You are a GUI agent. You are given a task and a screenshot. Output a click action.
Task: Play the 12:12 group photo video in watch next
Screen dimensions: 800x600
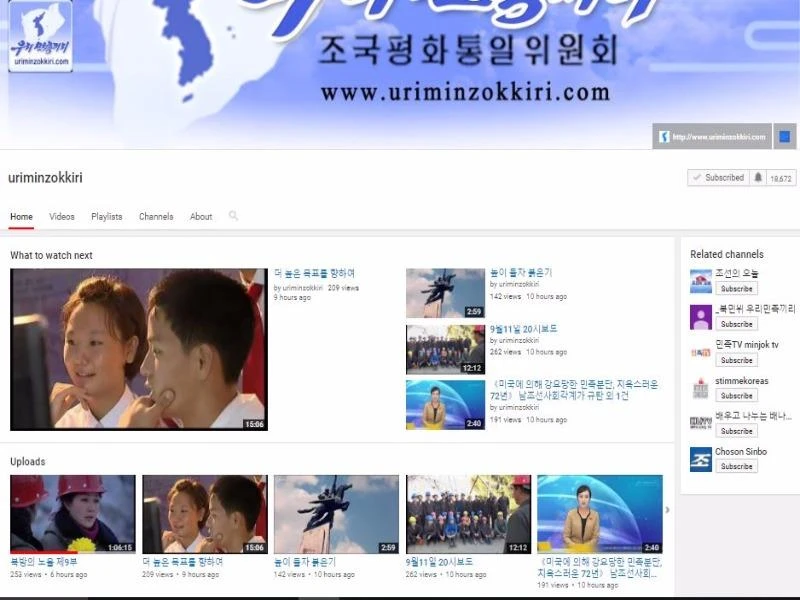pos(445,349)
